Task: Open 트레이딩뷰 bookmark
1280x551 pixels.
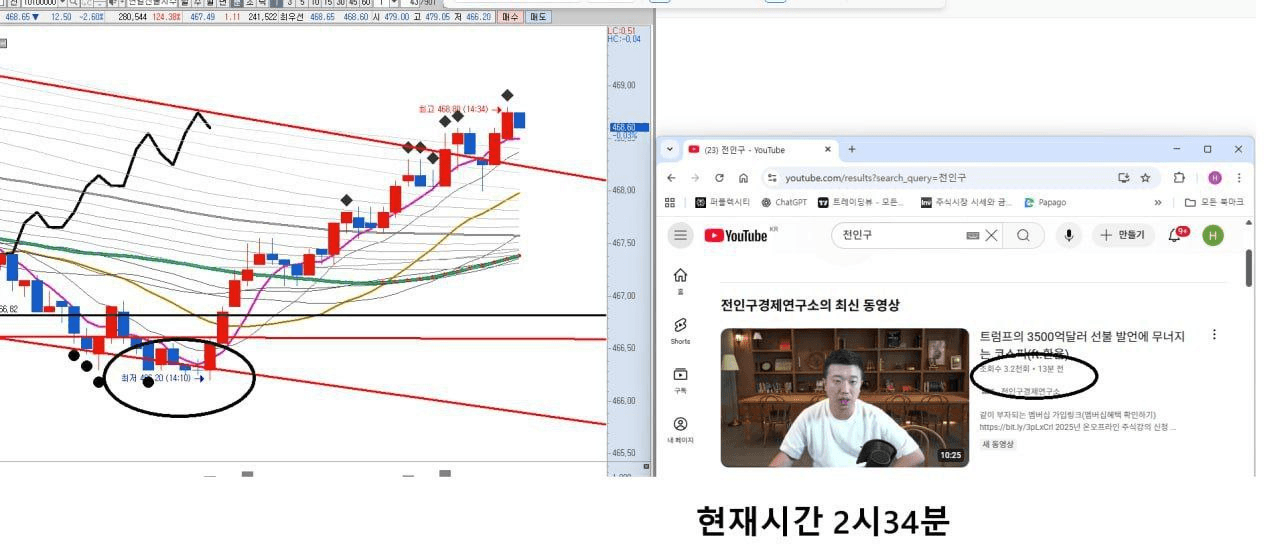Action: pos(860,202)
